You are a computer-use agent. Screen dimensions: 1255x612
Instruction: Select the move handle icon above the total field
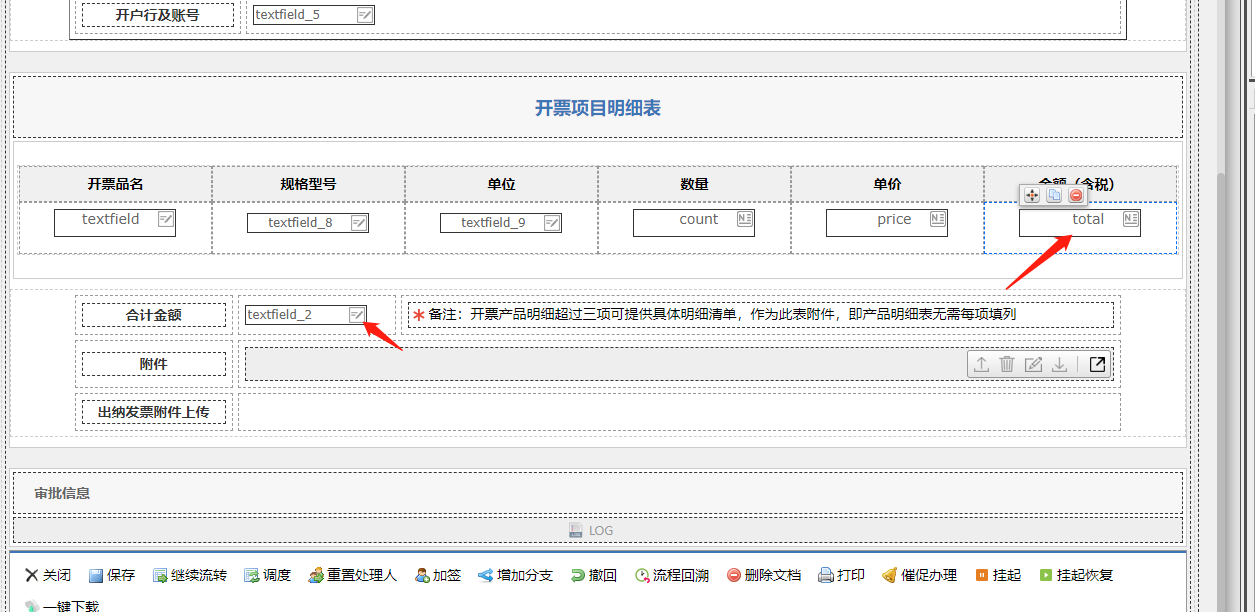(1031, 195)
